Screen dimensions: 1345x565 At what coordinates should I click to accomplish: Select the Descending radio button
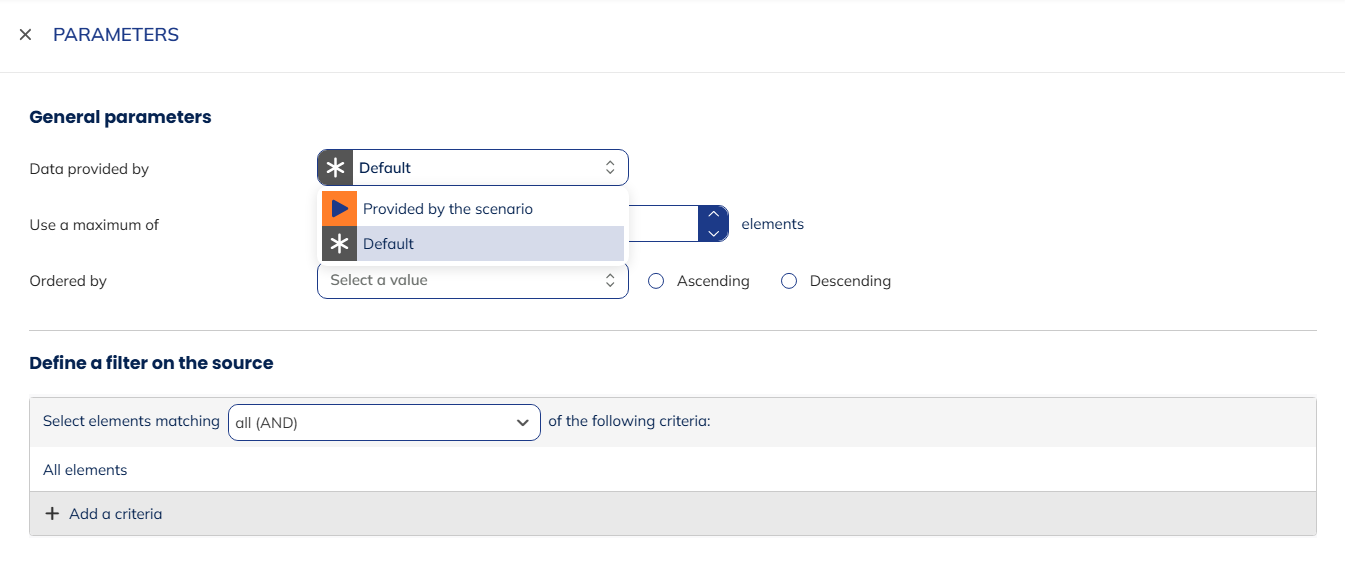(x=789, y=281)
